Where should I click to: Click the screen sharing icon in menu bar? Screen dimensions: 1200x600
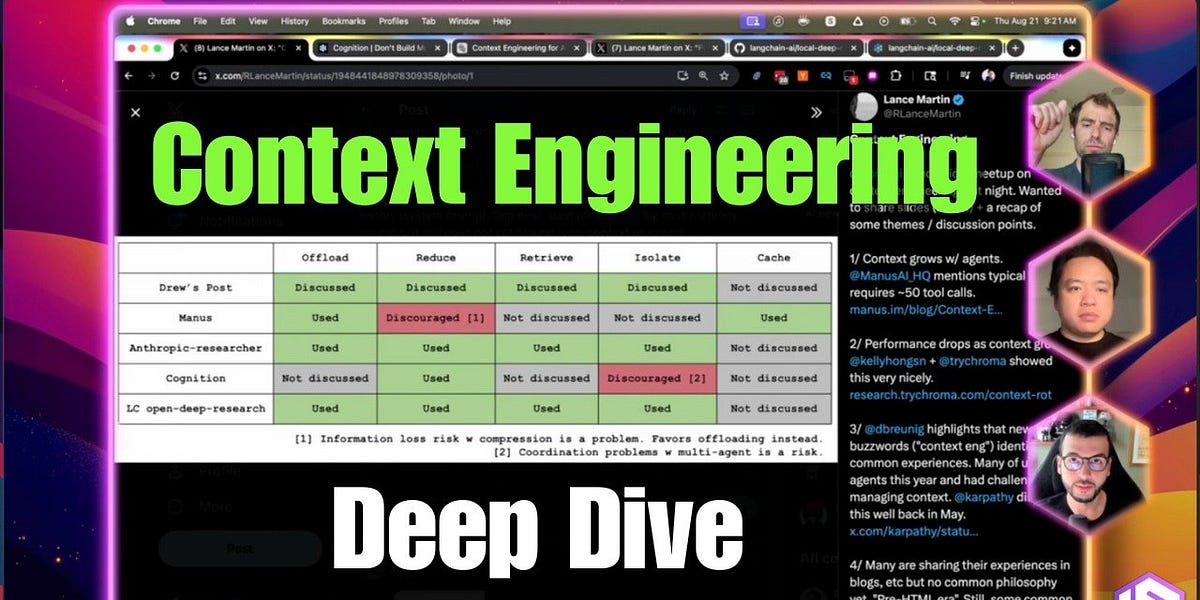[751, 20]
